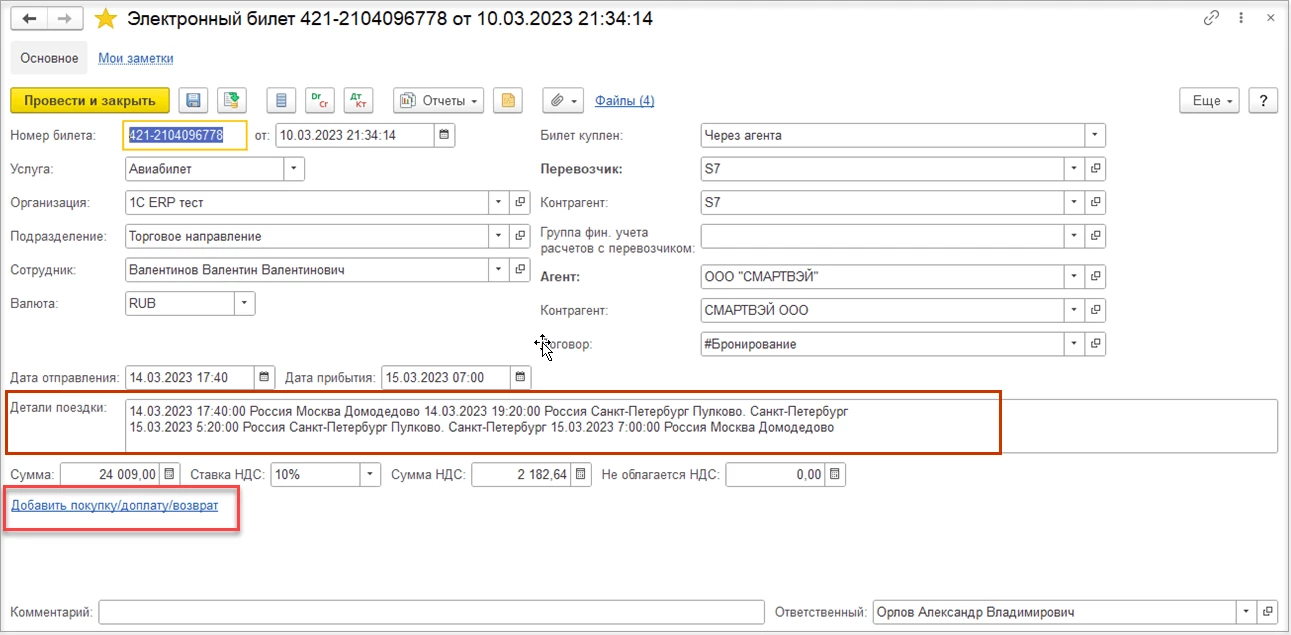Copy link with the chain icon
This screenshot has height=635, width=1291.
[1212, 18]
